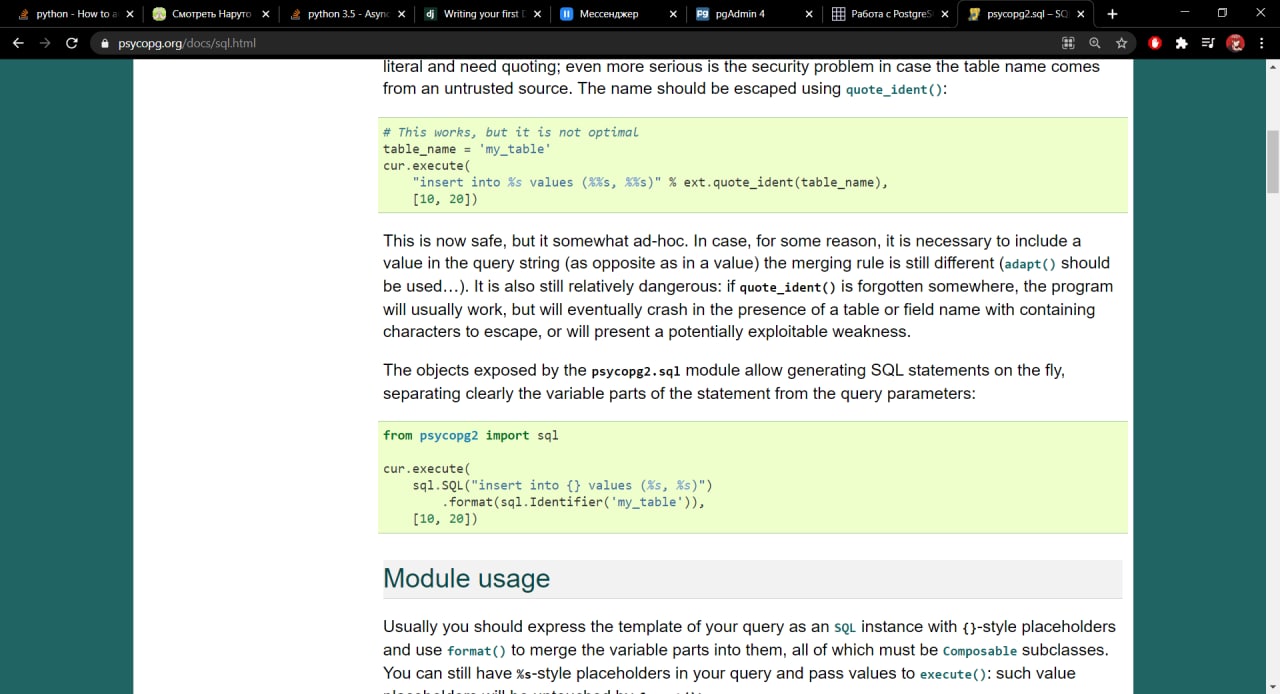View site info via the padlock icon
This screenshot has height=694, width=1280.
click(105, 44)
